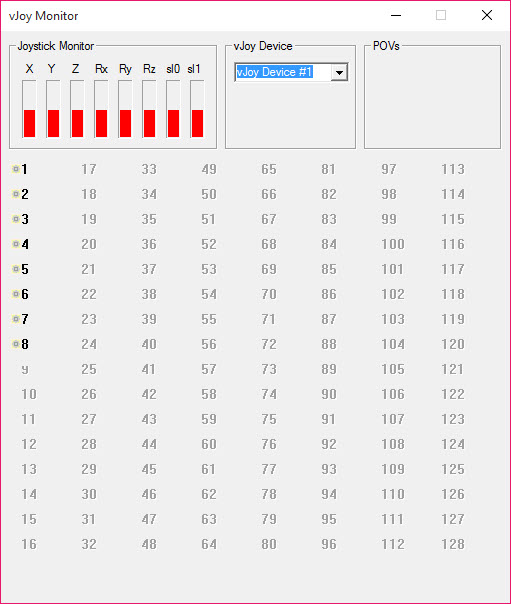Click the button 4 indicator icon

[16, 244]
